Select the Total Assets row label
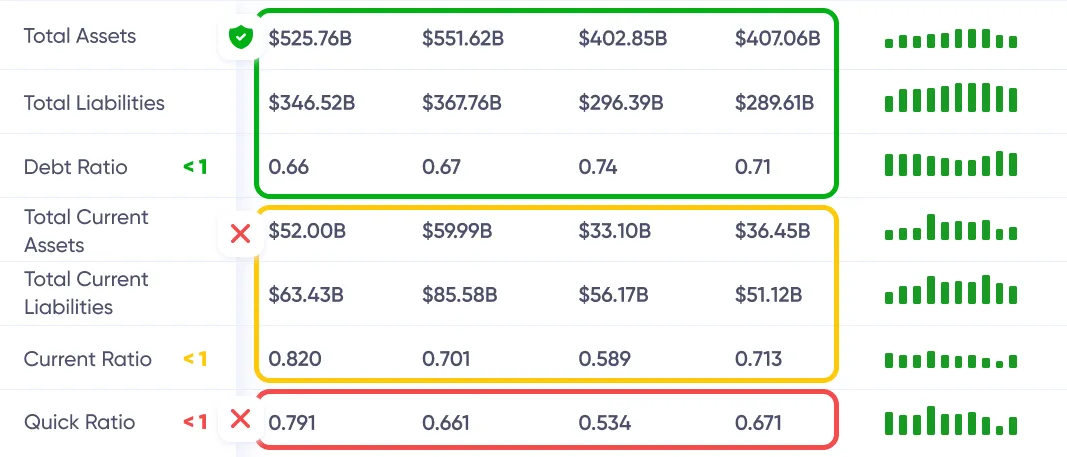Image resolution: width=1067 pixels, height=457 pixels. point(80,36)
